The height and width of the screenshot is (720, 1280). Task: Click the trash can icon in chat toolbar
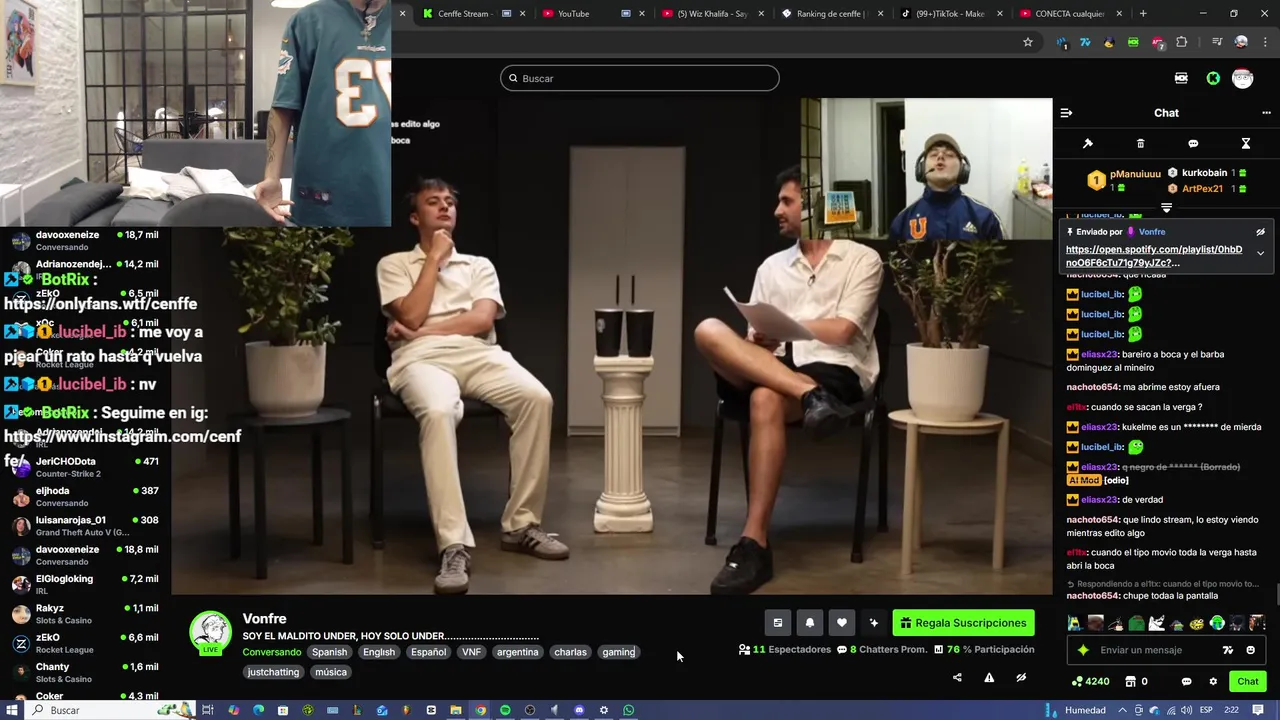click(x=1141, y=144)
